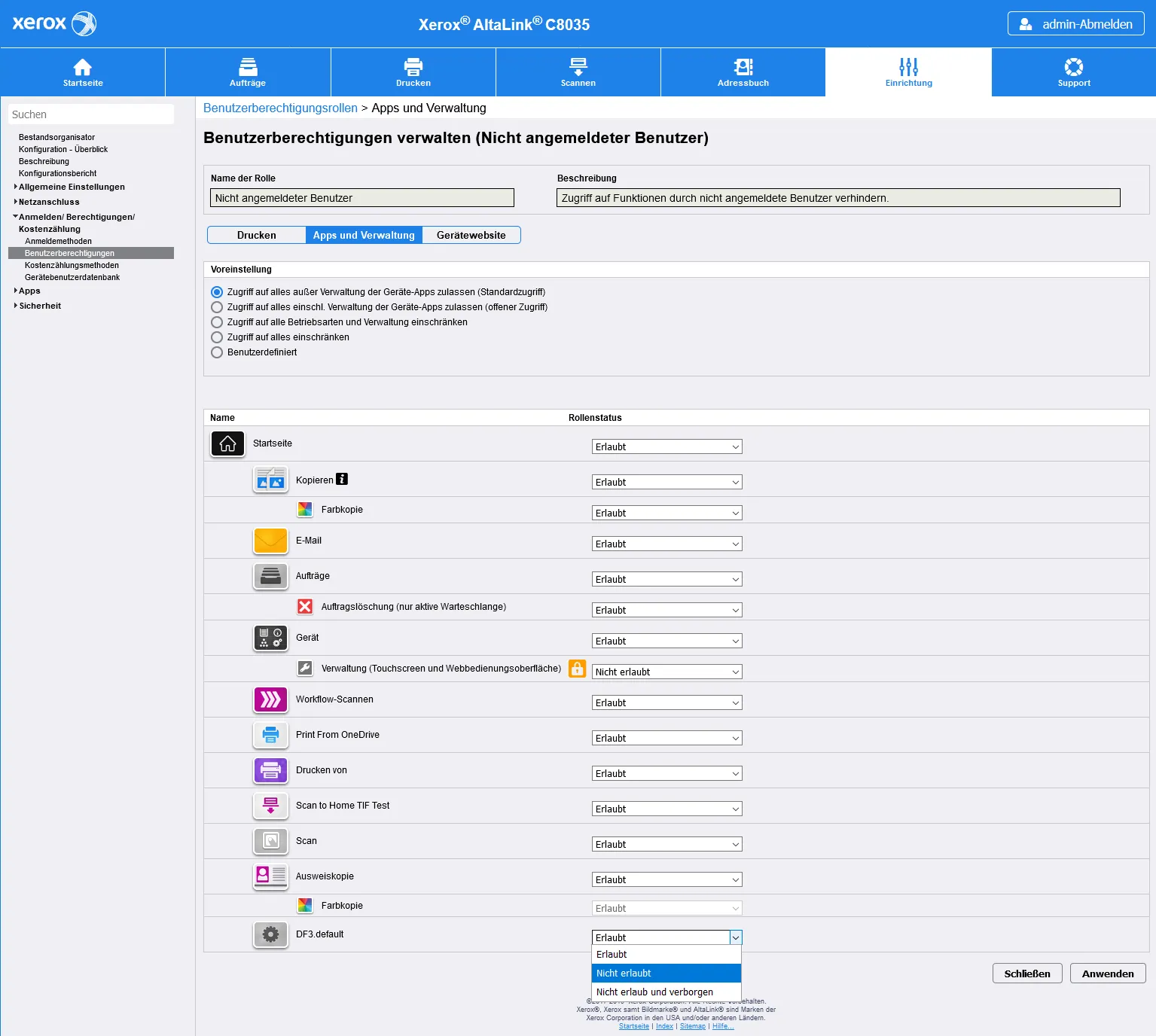The width and height of the screenshot is (1156, 1036).
Task: Open the Startseite Rollenstatus dropdown
Action: point(666,446)
